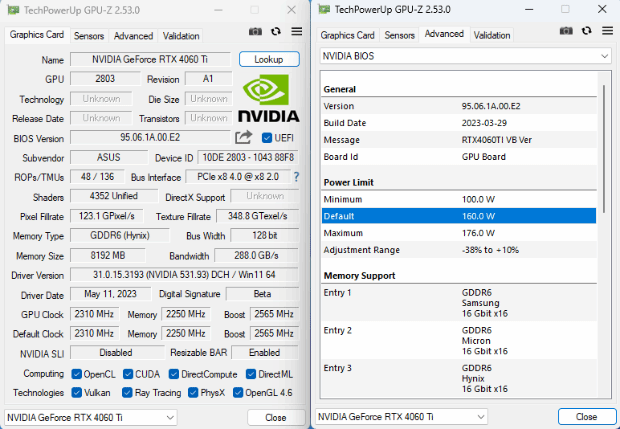Select Entry 3 Hynix memory row

459,378
